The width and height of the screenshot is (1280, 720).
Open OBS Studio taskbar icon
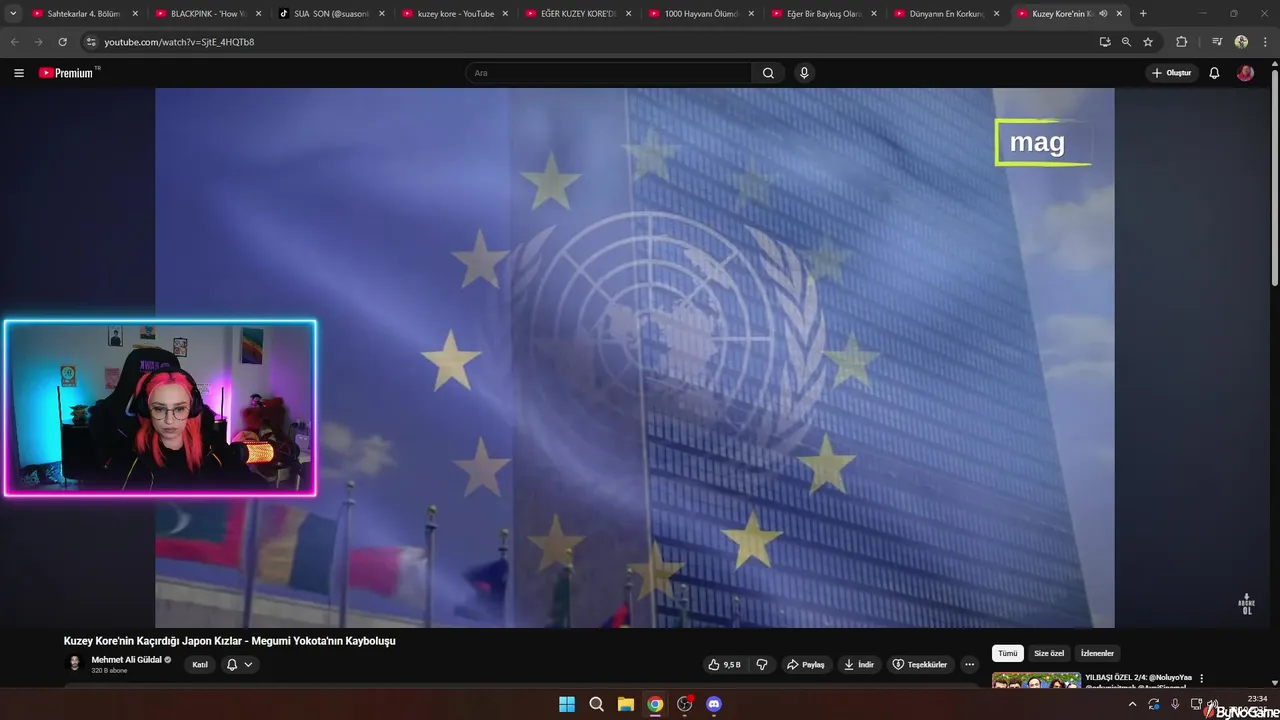(x=684, y=704)
